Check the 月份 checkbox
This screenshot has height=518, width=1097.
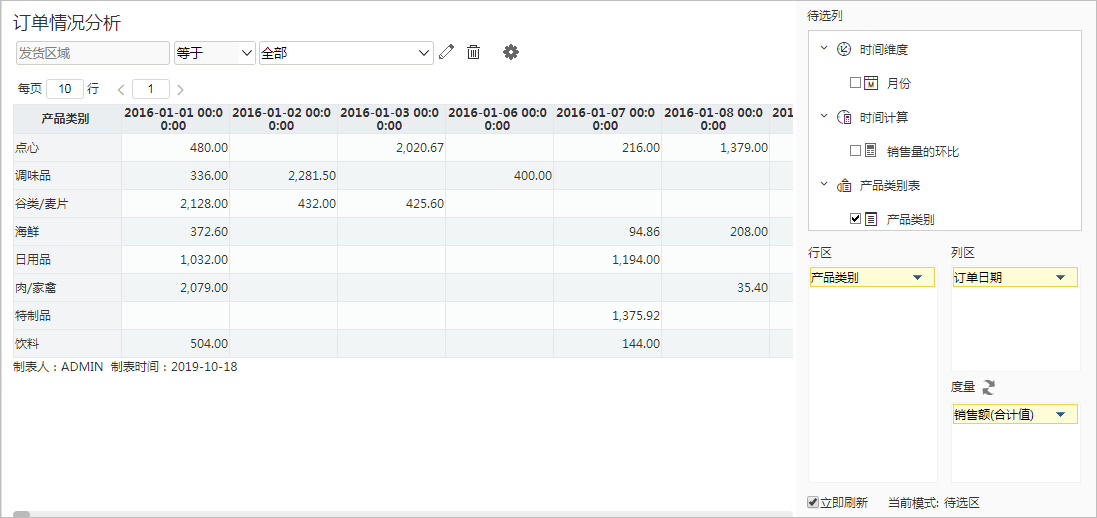pyautogui.click(x=855, y=83)
